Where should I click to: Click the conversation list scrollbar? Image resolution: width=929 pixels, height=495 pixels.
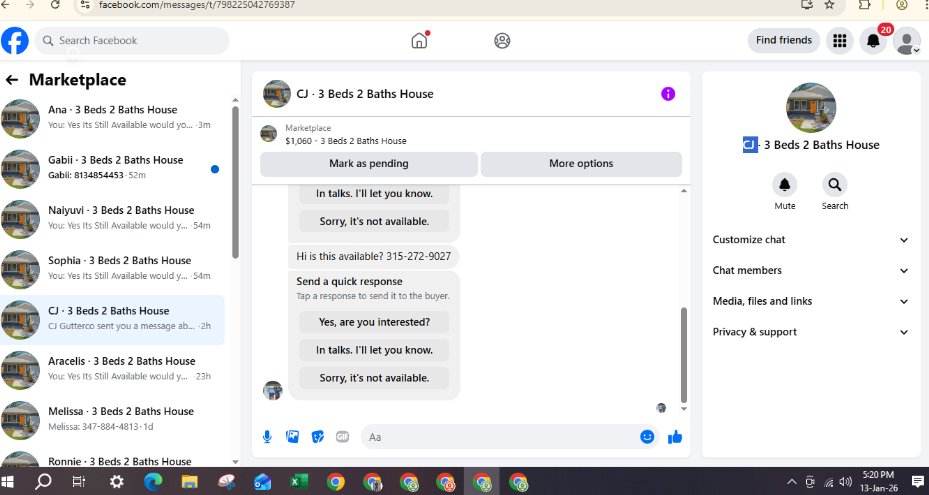point(235,183)
